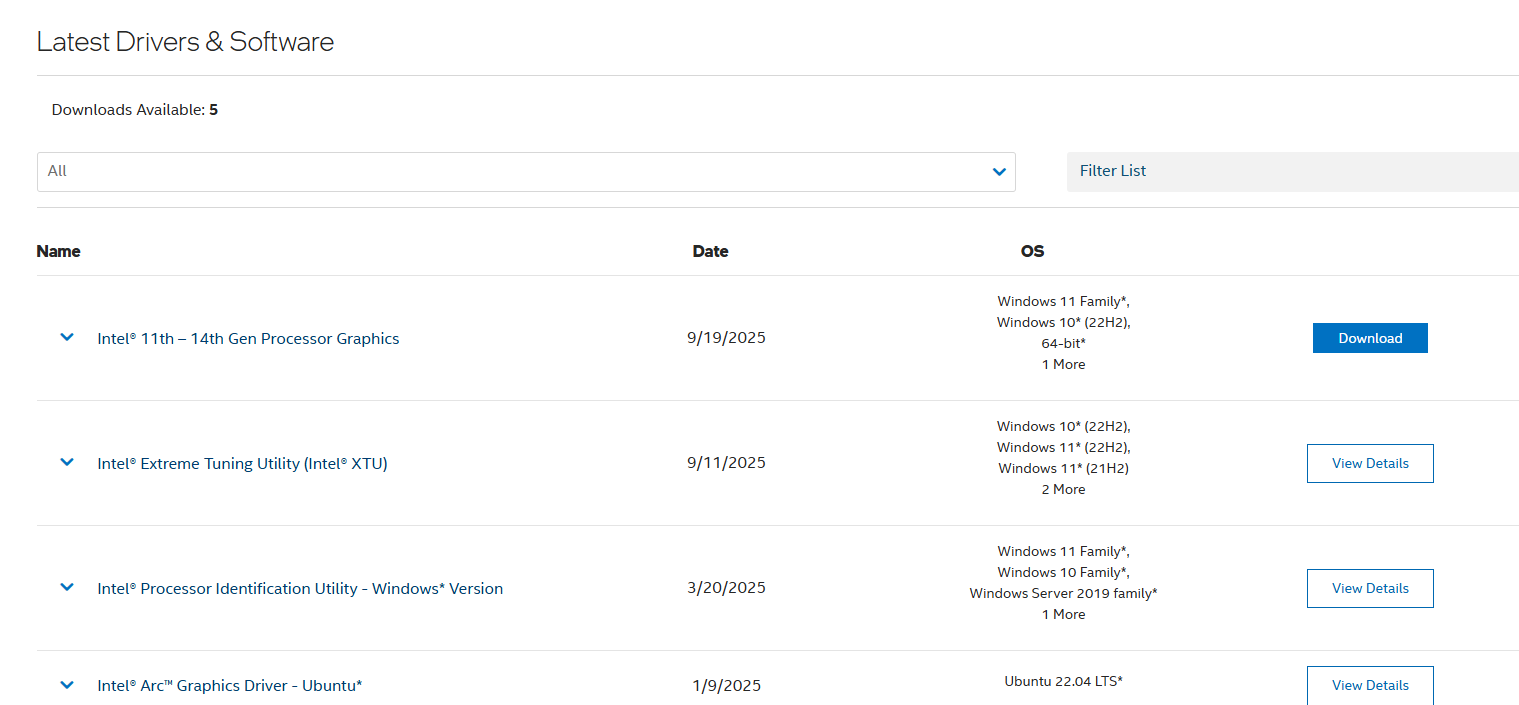View Details for Processor Identification Utility
The image size is (1519, 705).
(1370, 588)
